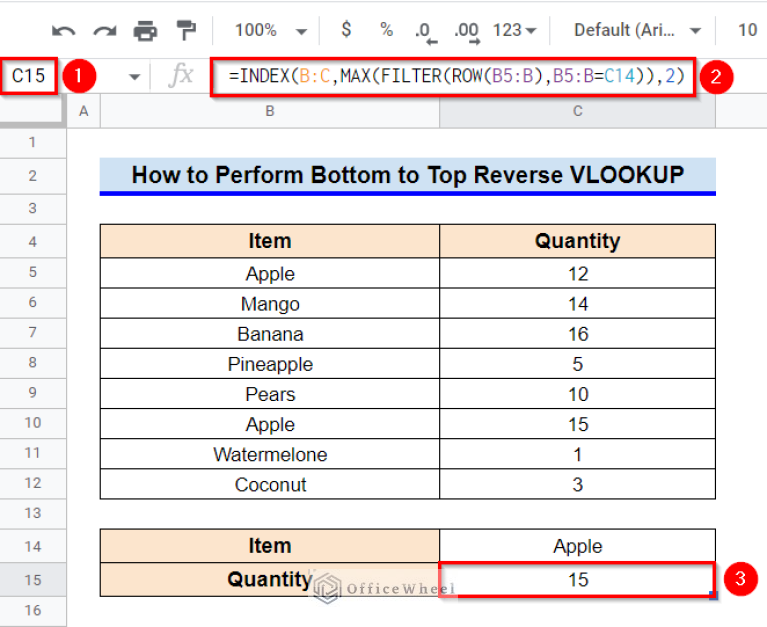The width and height of the screenshot is (767, 627).
Task: Select column A header
Action: tap(84, 112)
